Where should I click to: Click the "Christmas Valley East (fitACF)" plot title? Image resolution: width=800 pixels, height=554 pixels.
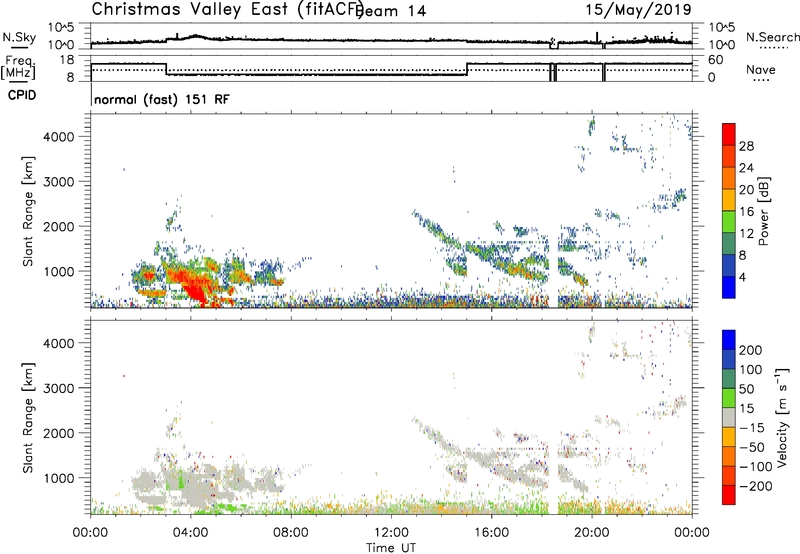[228, 9]
